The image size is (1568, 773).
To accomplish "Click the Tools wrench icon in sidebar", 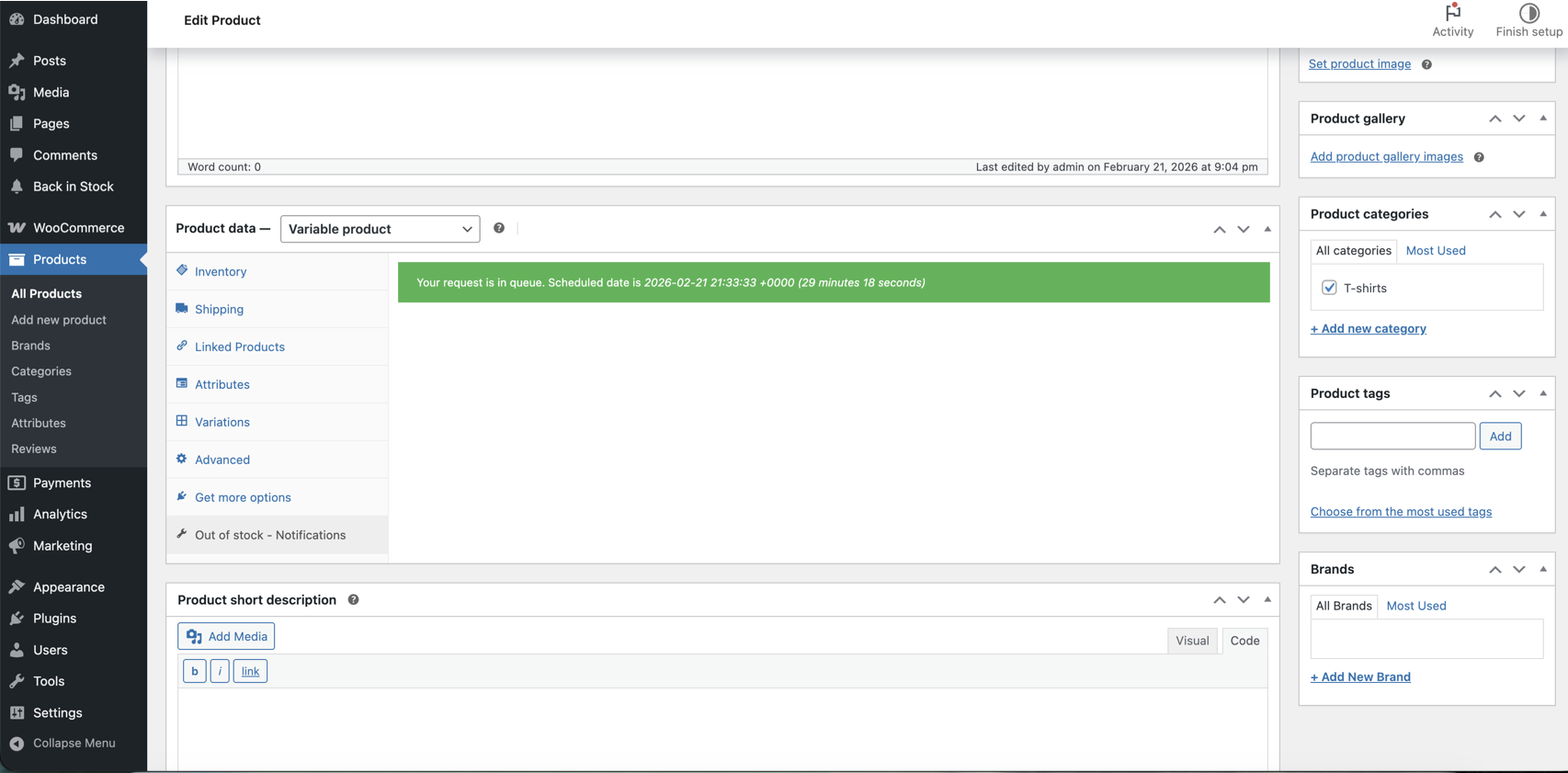I will [x=17, y=680].
